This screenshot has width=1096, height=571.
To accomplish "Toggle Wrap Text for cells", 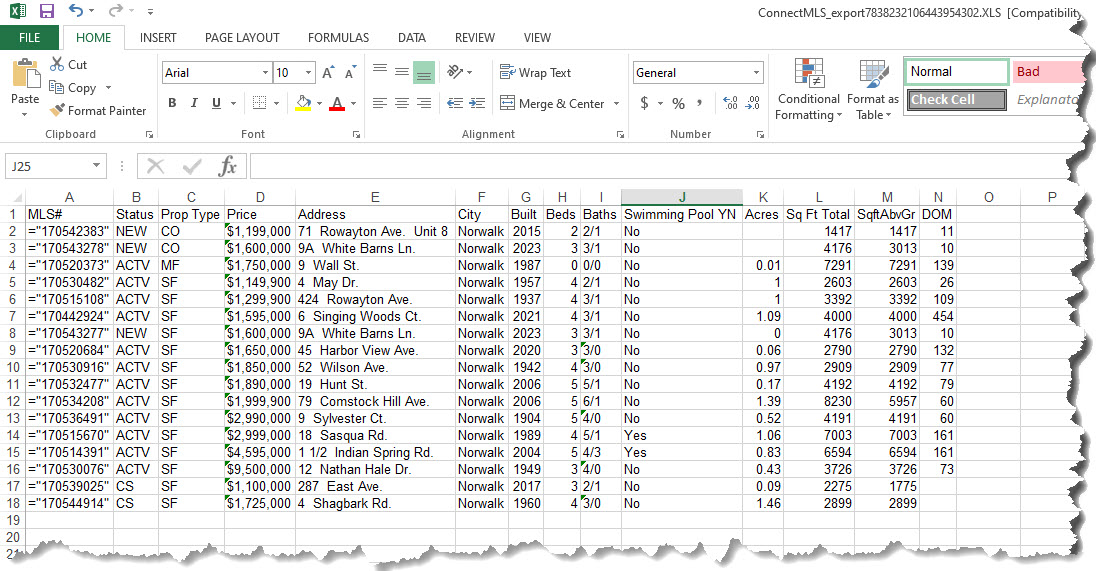I will (536, 73).
